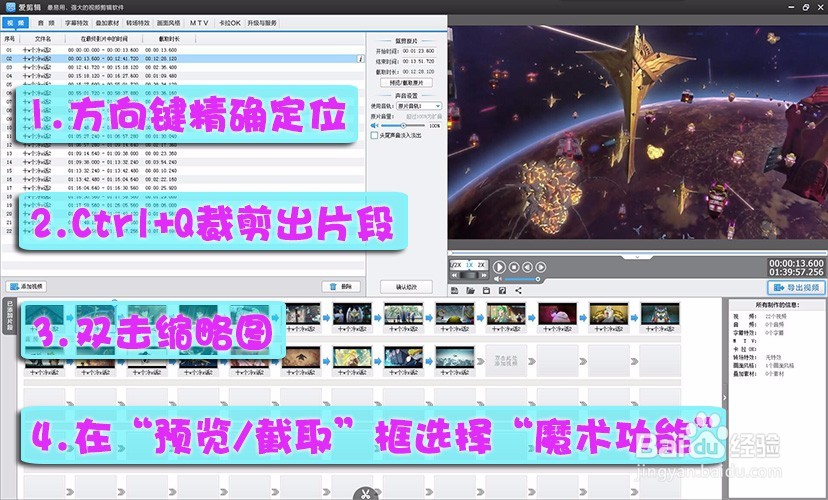This screenshot has height=500, width=828.
Task: Play the video in the preview player
Action: click(499, 267)
